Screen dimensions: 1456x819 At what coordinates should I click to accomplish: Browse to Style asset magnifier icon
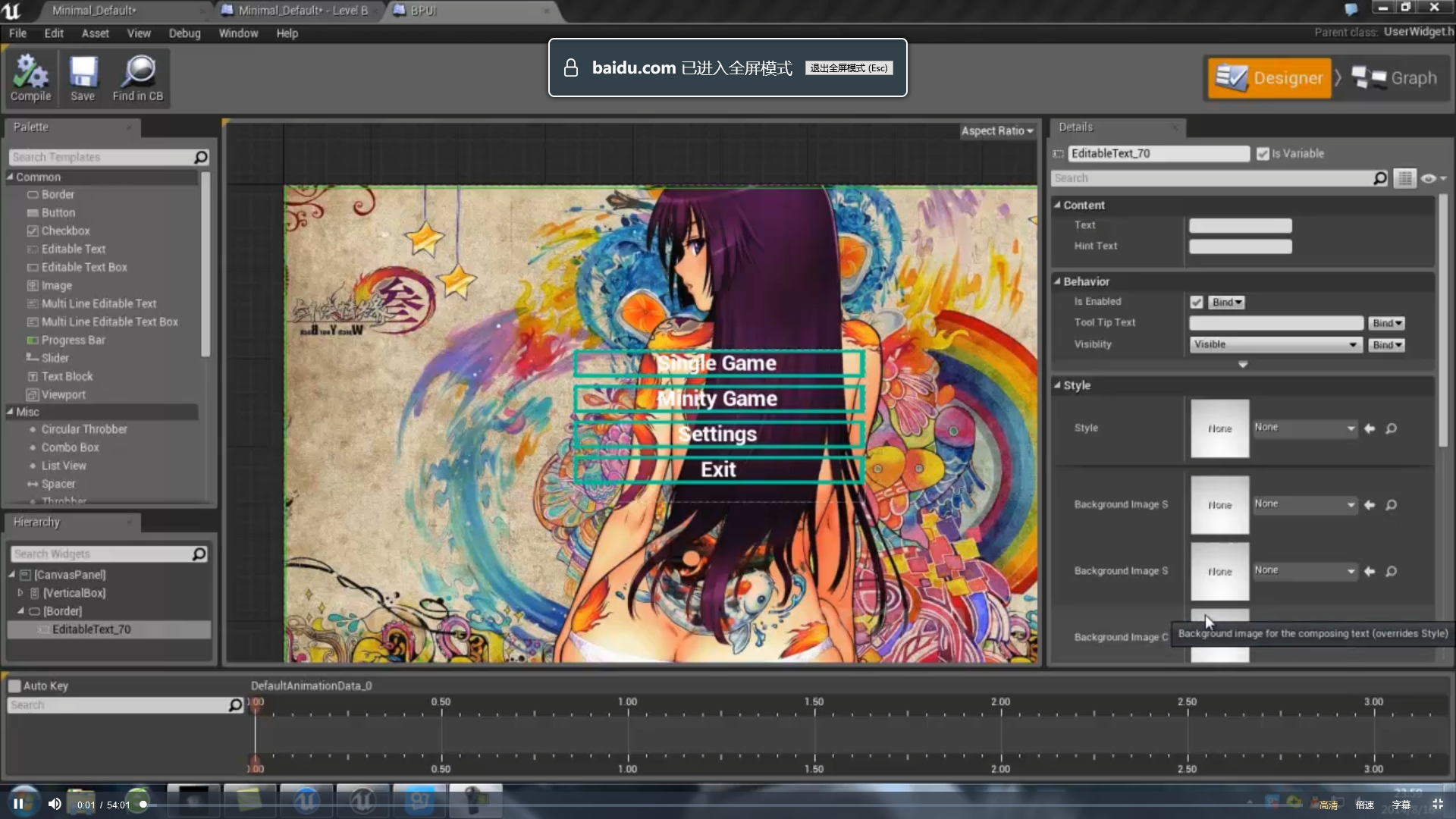pos(1392,429)
